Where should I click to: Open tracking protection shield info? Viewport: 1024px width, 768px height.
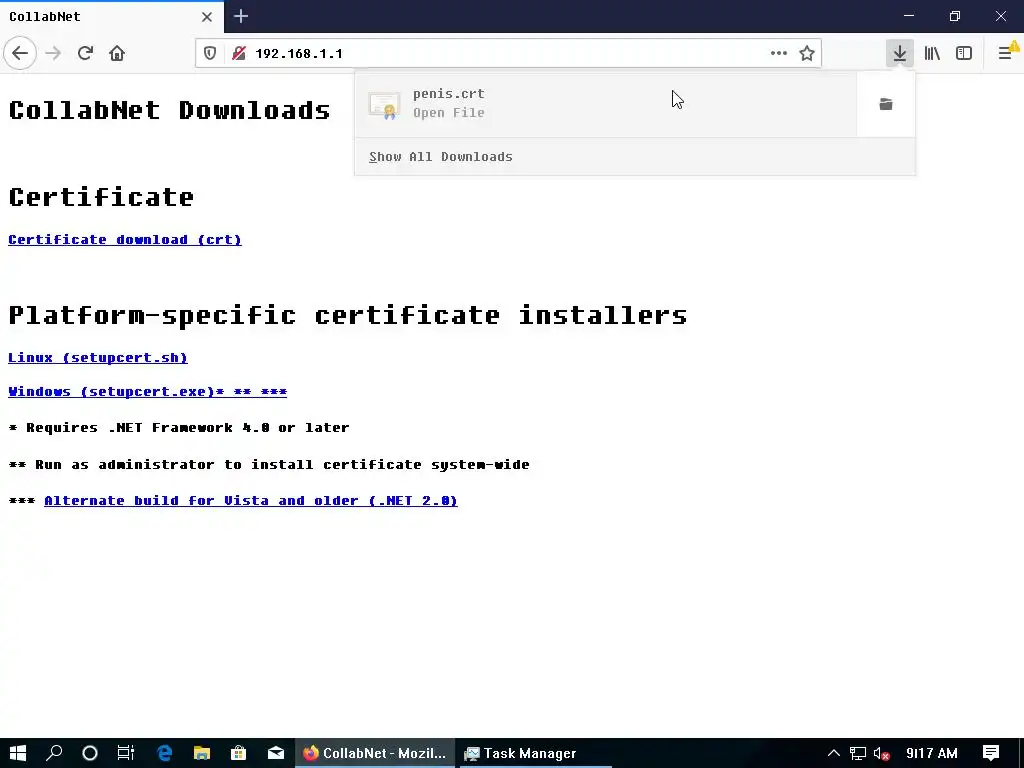coord(210,53)
